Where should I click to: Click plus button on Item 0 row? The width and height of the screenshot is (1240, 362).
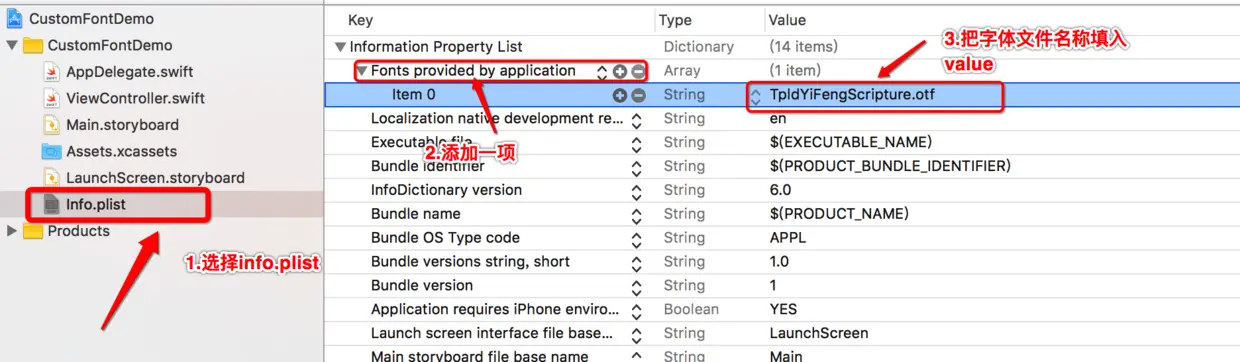[x=619, y=95]
